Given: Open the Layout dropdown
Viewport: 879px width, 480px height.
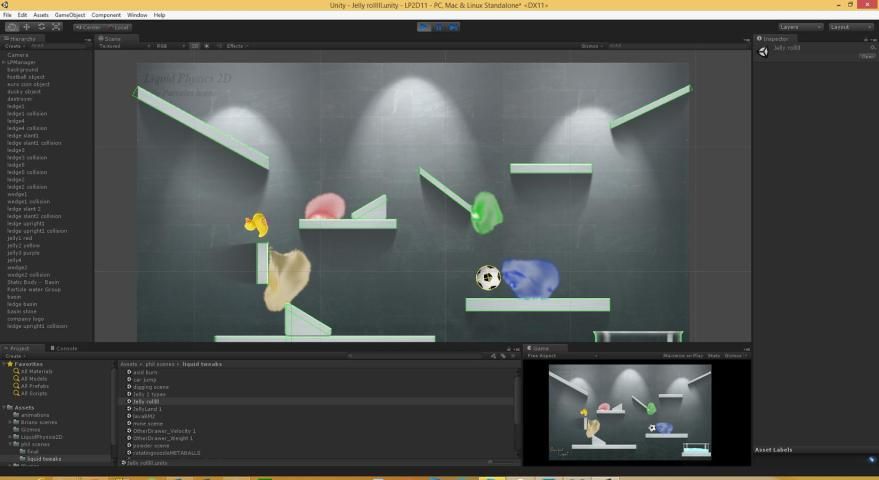Looking at the screenshot, I should pos(851,27).
